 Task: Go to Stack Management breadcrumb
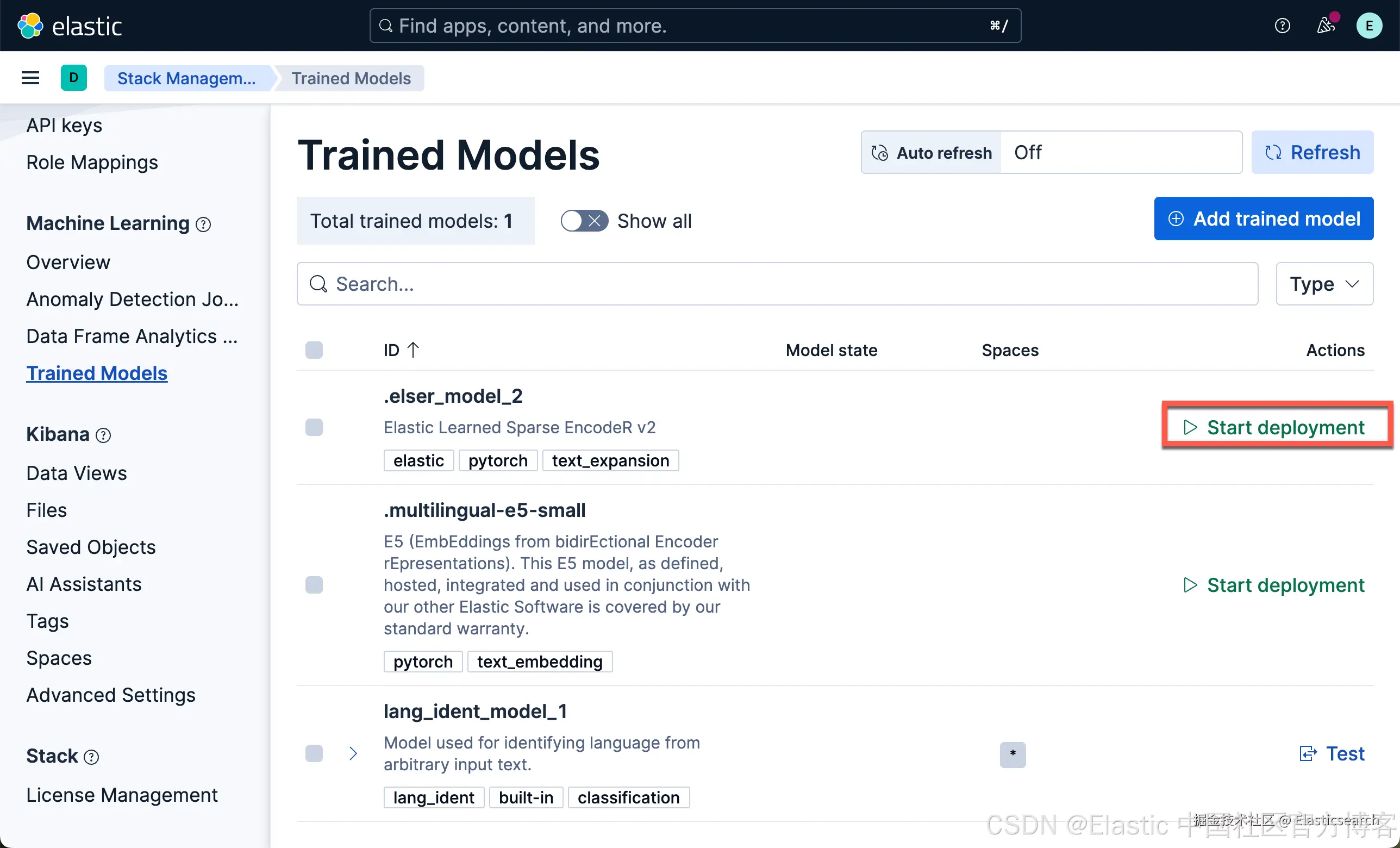(x=186, y=78)
